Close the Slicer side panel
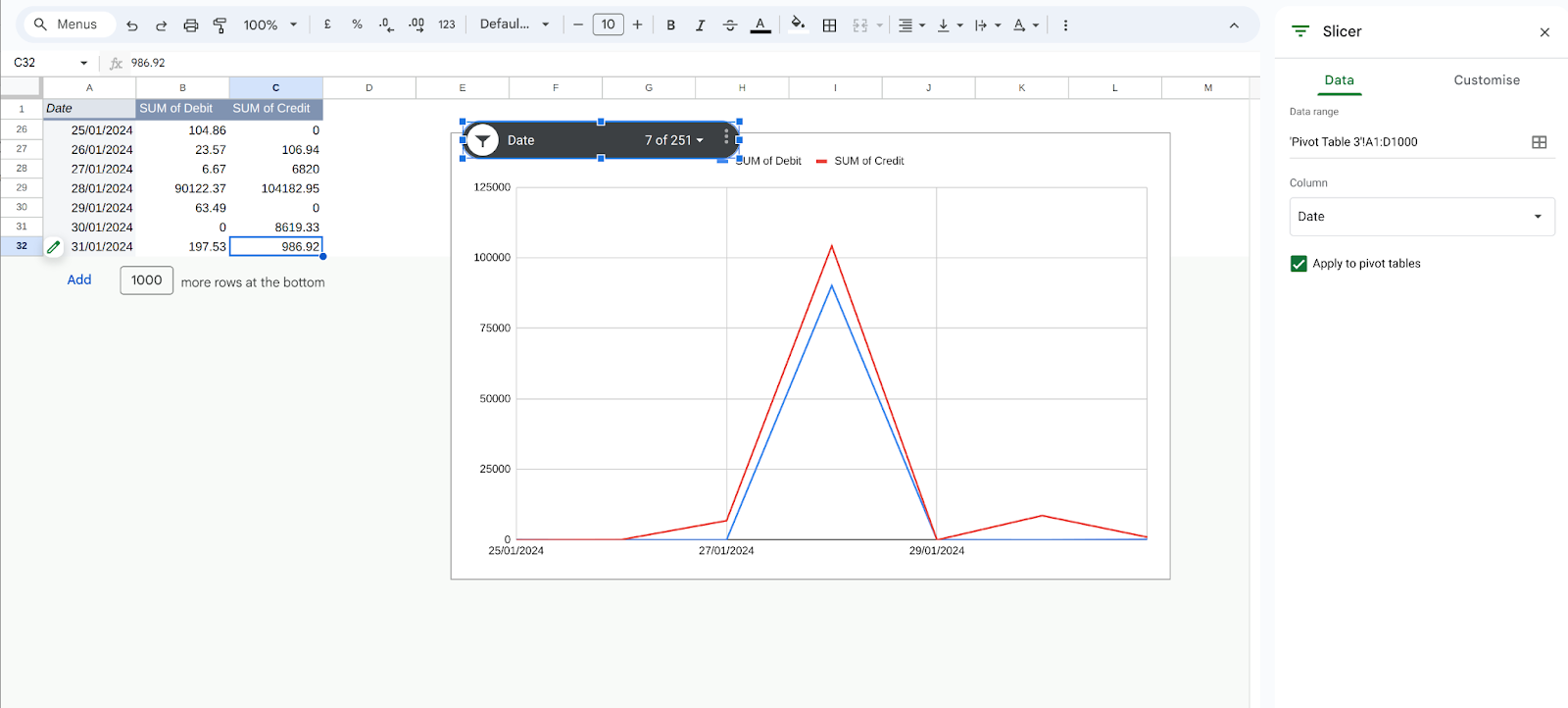The height and width of the screenshot is (708, 1568). pos(1544,32)
